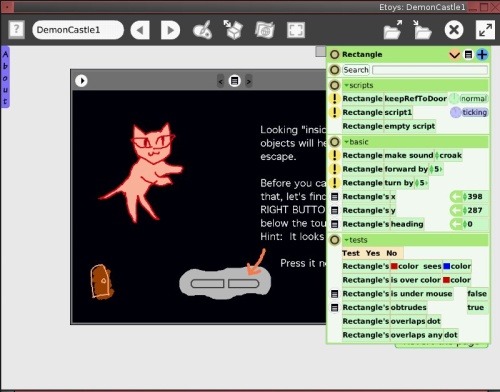Click Rectangle's overlaps any dot tile
The height and width of the screenshot is (392, 500).
pos(400,335)
